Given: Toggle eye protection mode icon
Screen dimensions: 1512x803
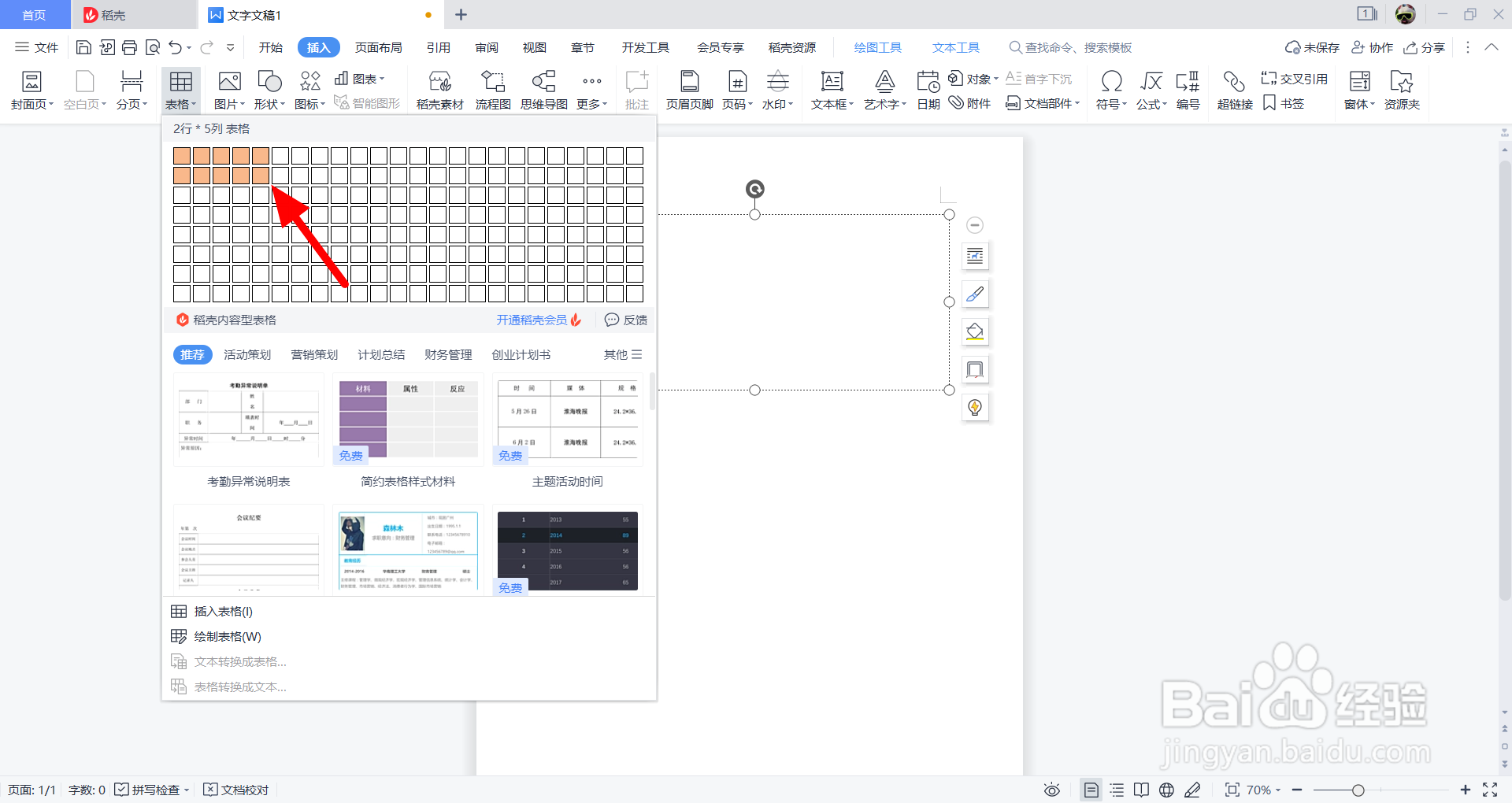Looking at the screenshot, I should (1051, 790).
